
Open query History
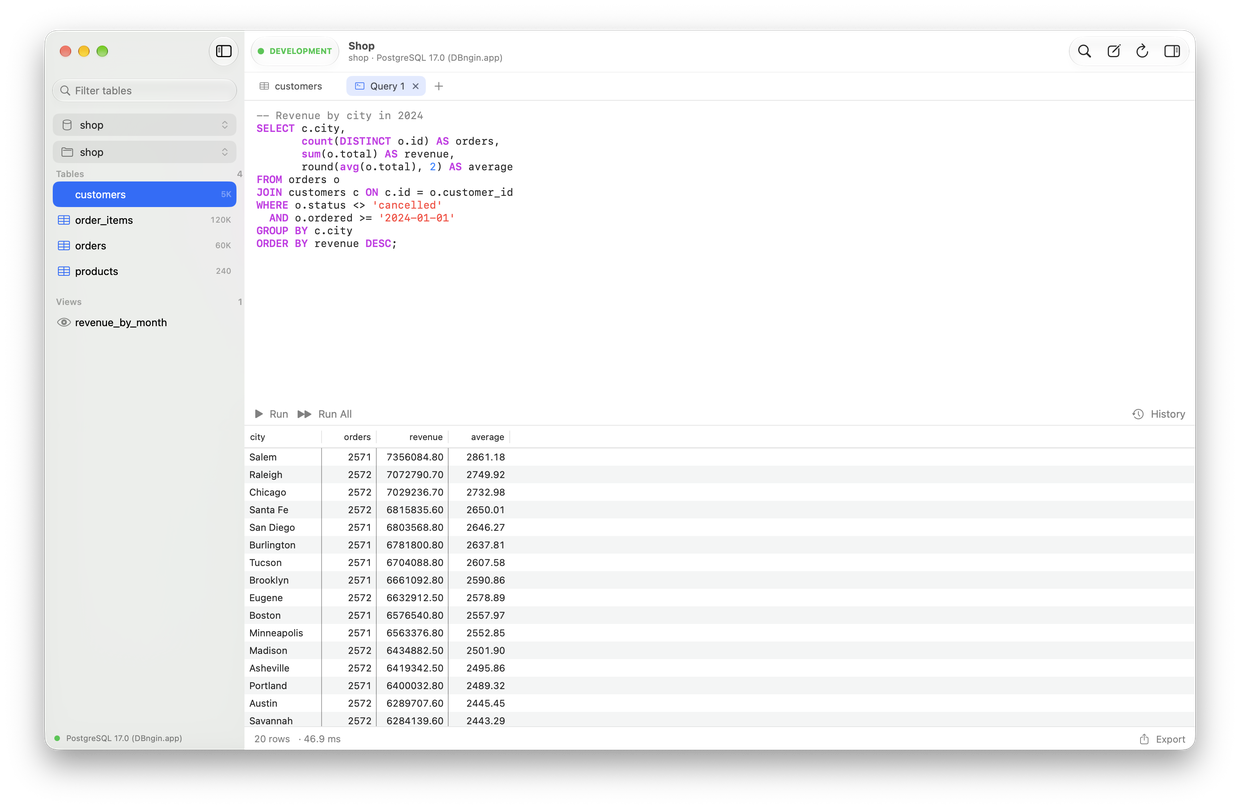(x=1158, y=414)
